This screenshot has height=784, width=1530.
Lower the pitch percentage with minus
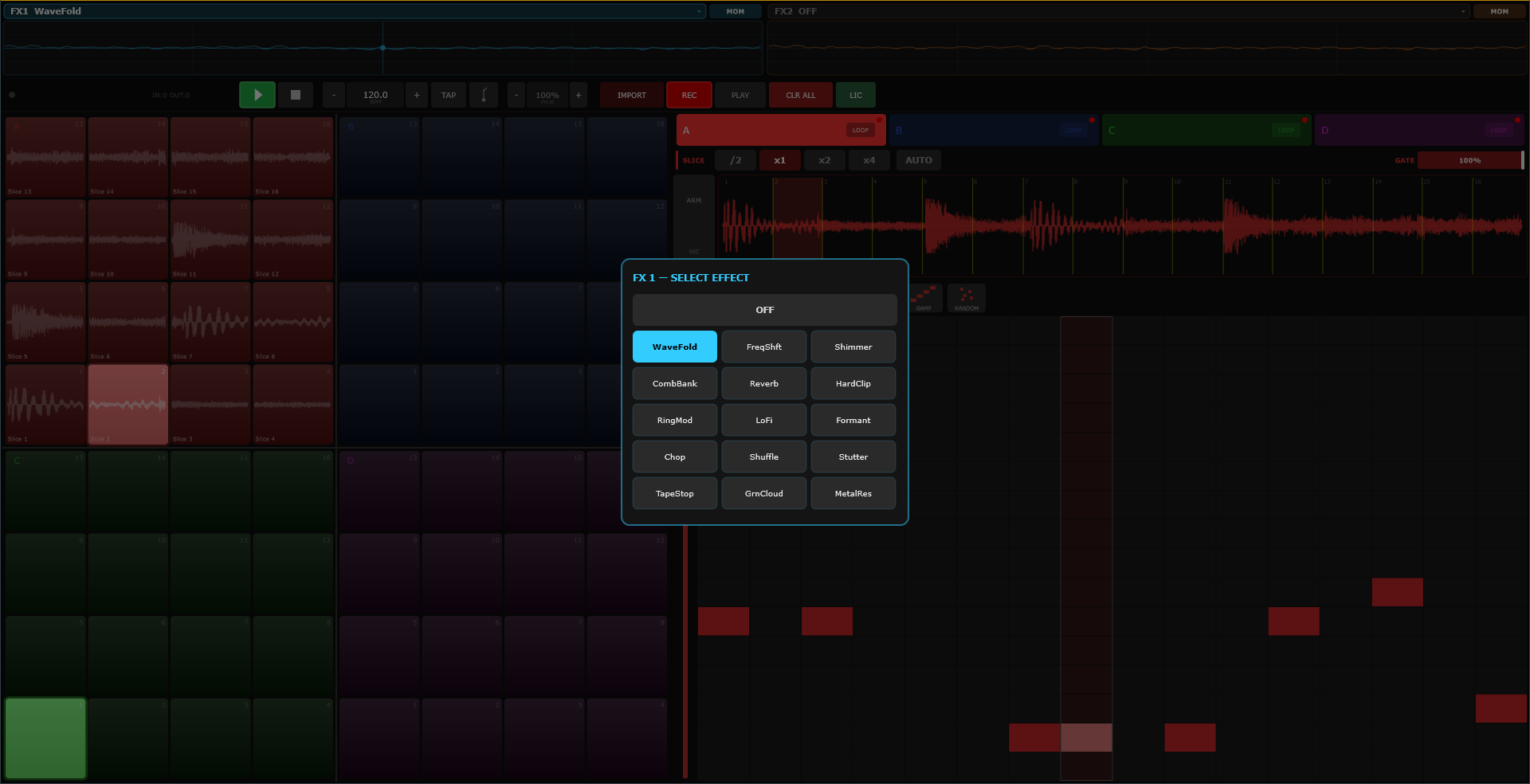coord(516,95)
